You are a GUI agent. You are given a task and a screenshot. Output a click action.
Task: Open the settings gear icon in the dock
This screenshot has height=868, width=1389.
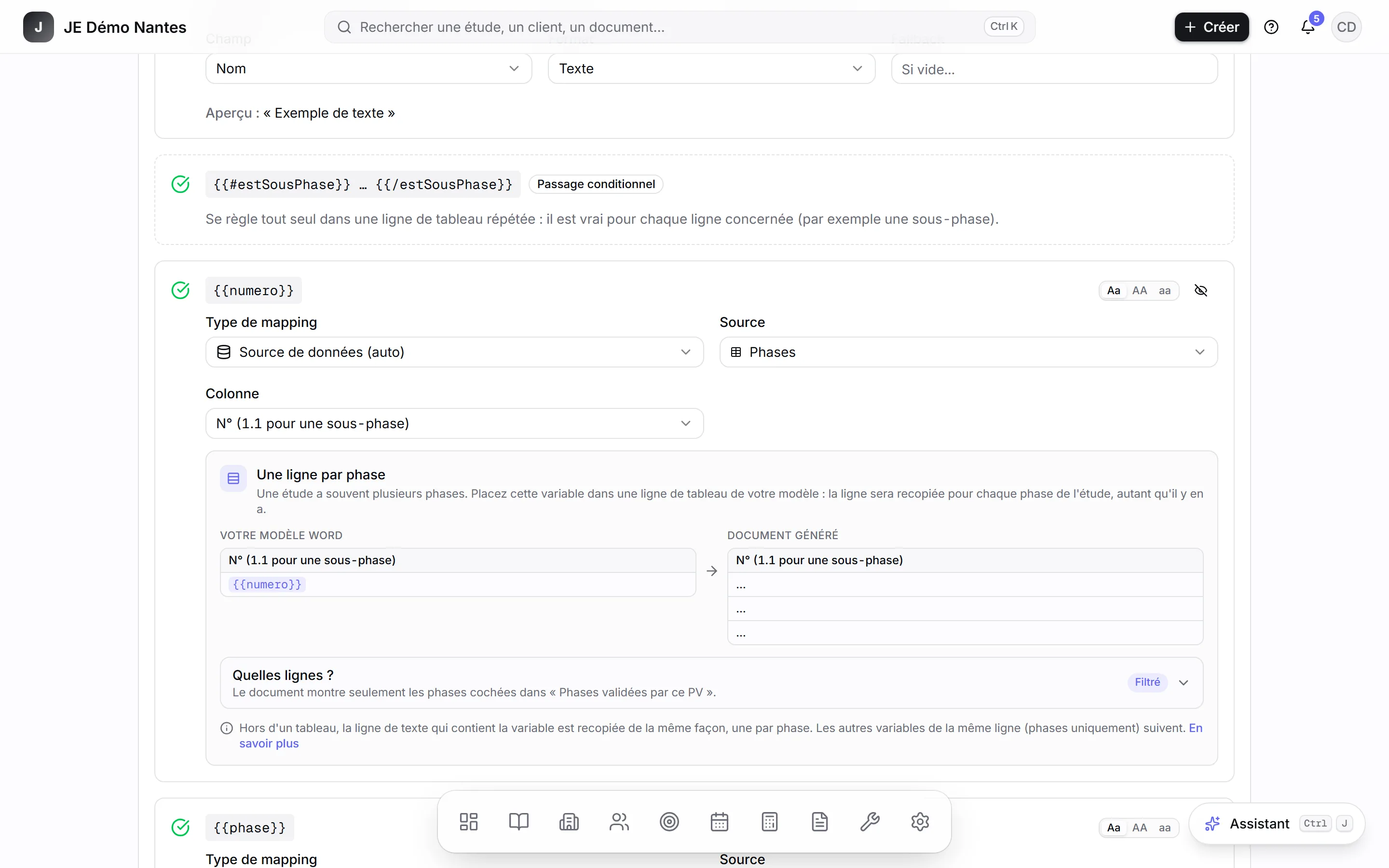point(920,822)
